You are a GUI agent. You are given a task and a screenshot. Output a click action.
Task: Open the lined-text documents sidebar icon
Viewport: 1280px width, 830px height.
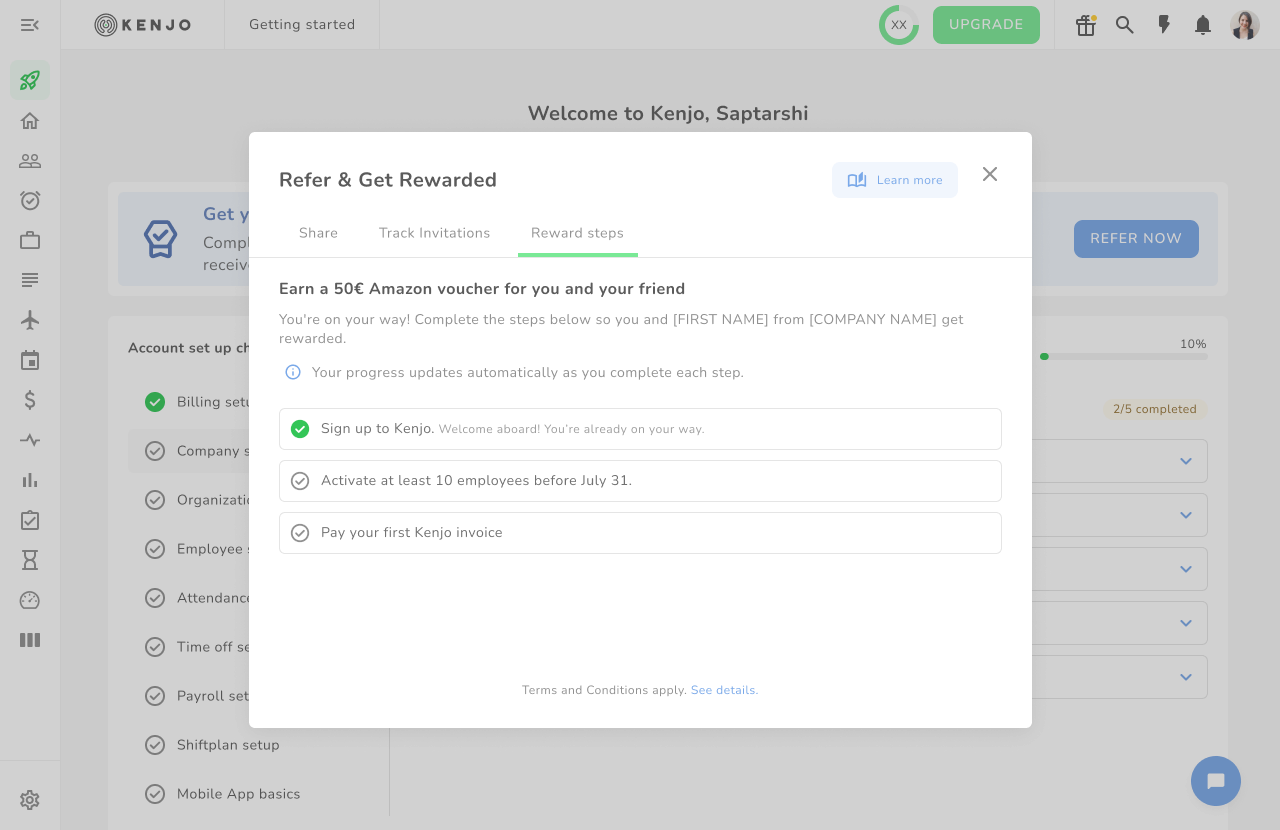pos(30,280)
